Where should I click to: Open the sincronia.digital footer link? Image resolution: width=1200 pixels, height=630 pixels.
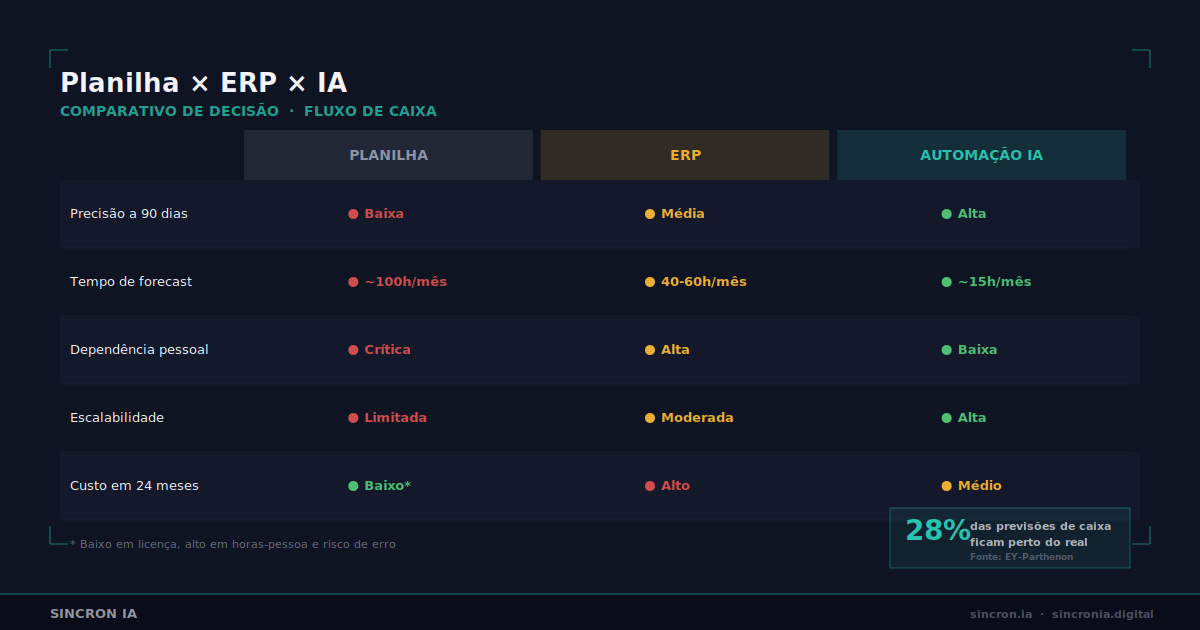pyautogui.click(x=1103, y=614)
